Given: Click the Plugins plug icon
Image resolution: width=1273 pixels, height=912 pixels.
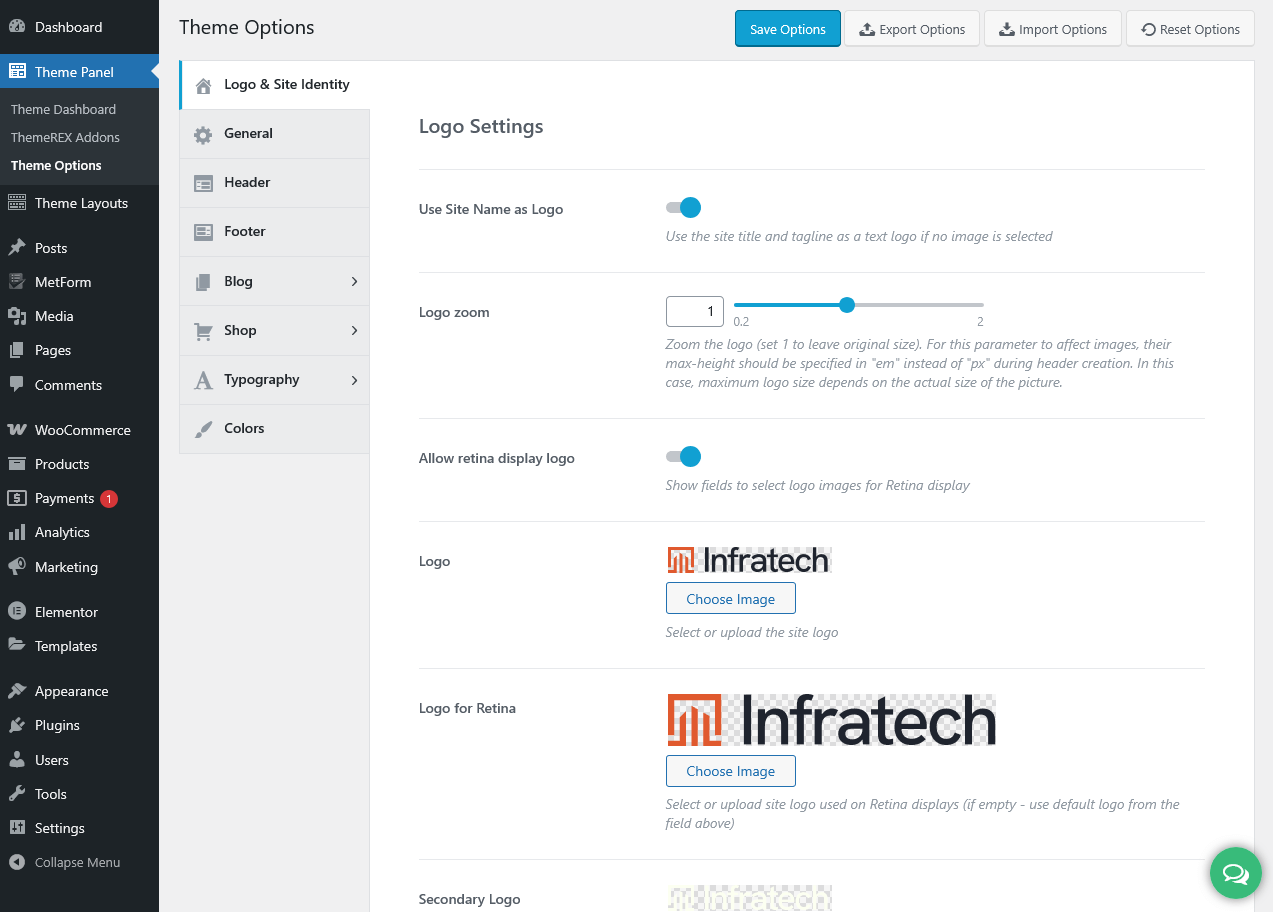Looking at the screenshot, I should (17, 725).
